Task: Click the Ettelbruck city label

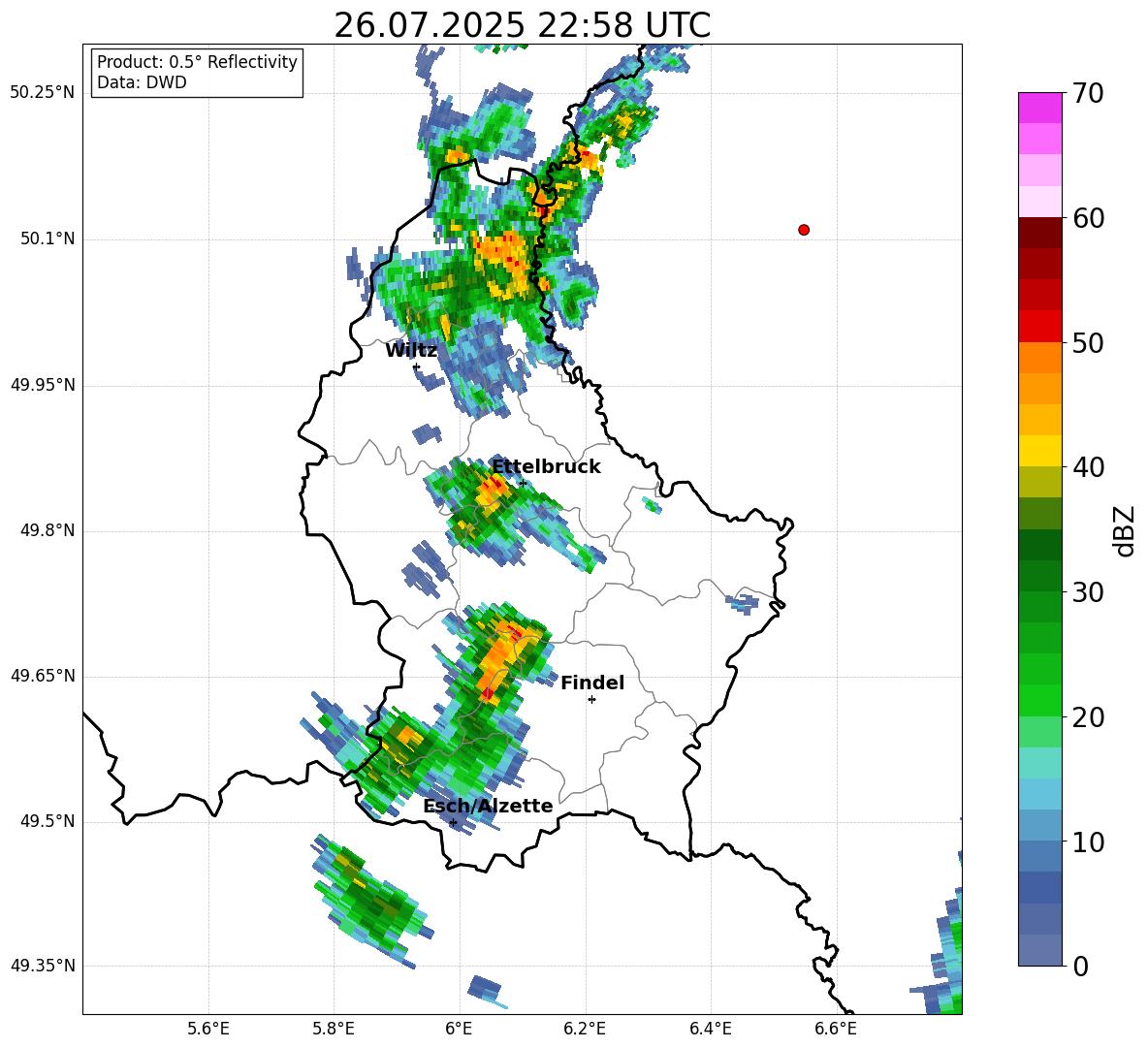Action: point(546,466)
